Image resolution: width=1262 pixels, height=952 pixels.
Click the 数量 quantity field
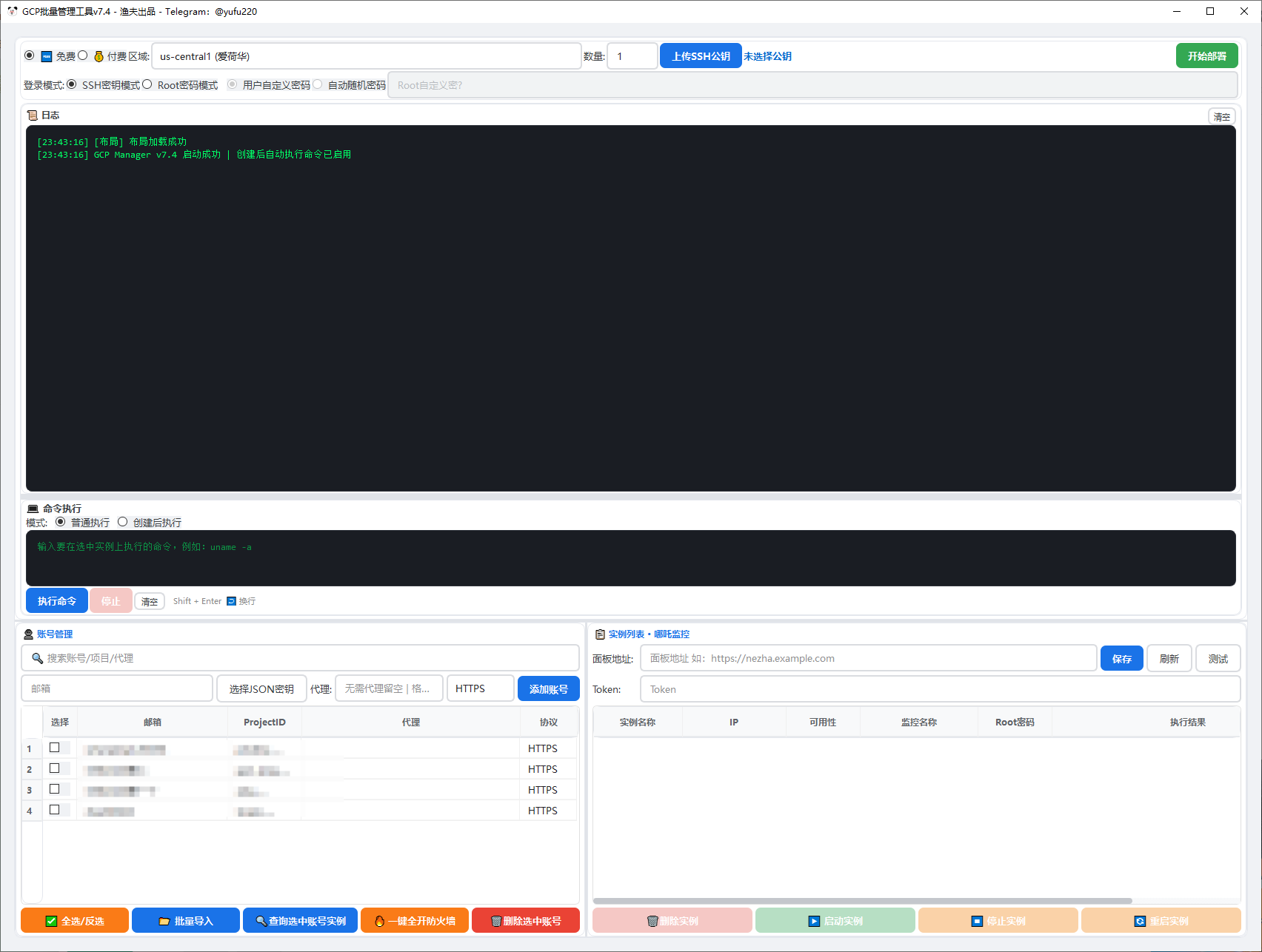click(x=632, y=56)
